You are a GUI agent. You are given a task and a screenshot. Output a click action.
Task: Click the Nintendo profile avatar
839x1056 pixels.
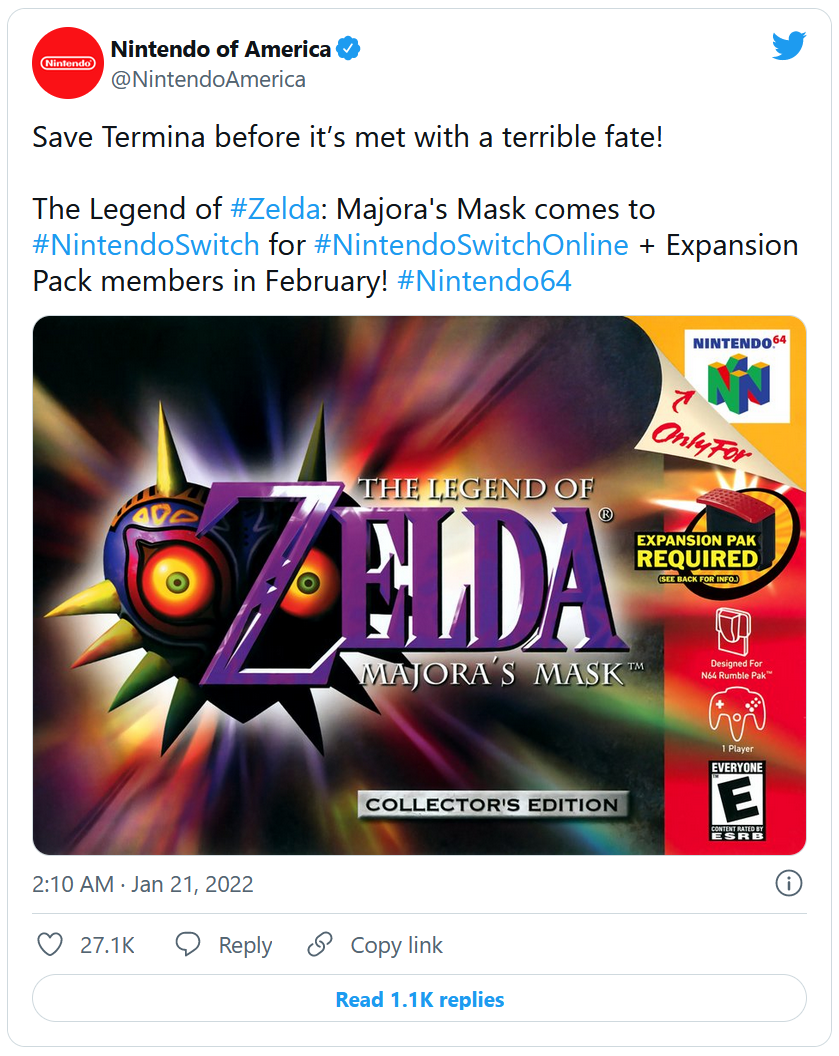point(68,63)
